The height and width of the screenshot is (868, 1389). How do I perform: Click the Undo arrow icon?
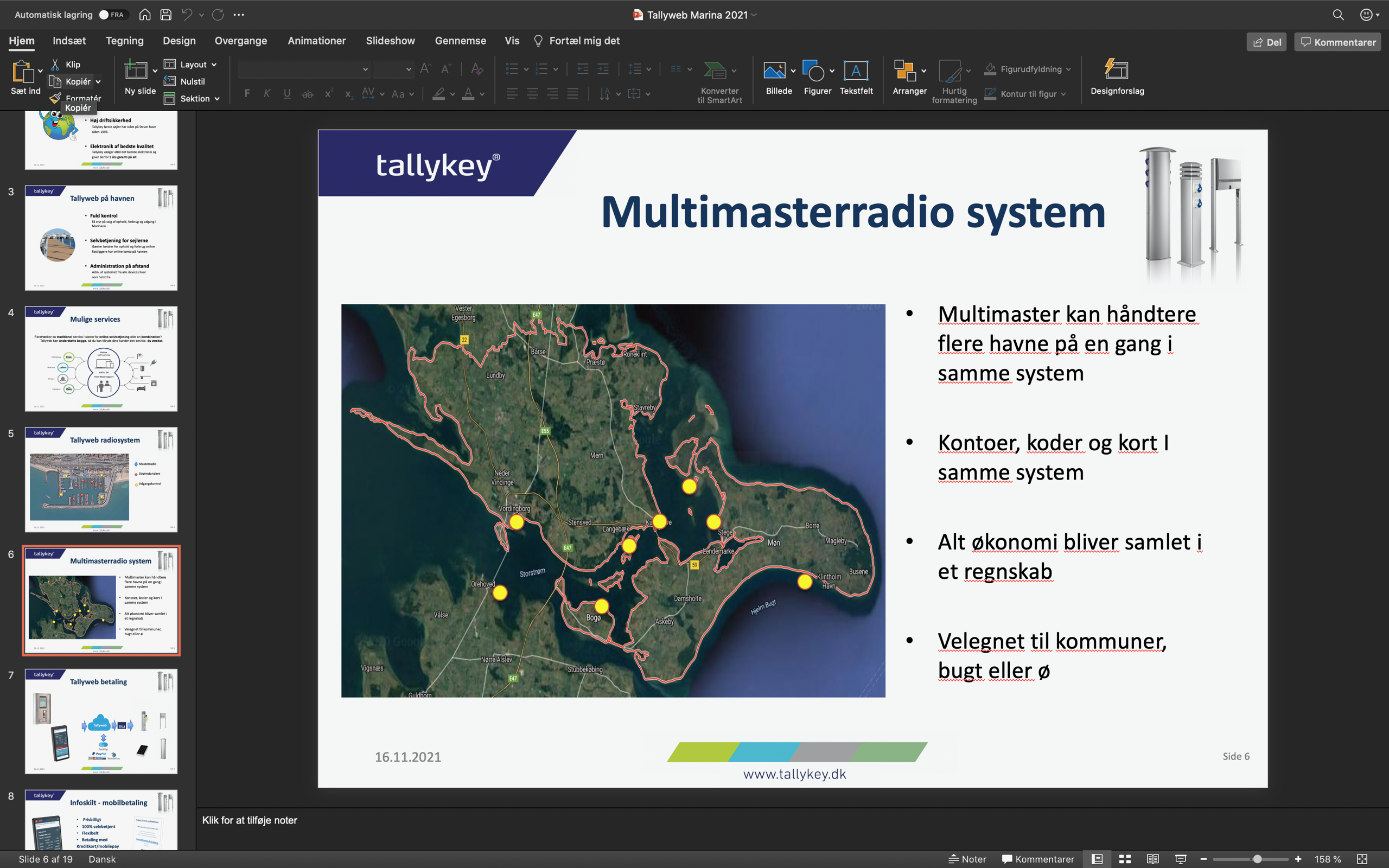coord(187,15)
